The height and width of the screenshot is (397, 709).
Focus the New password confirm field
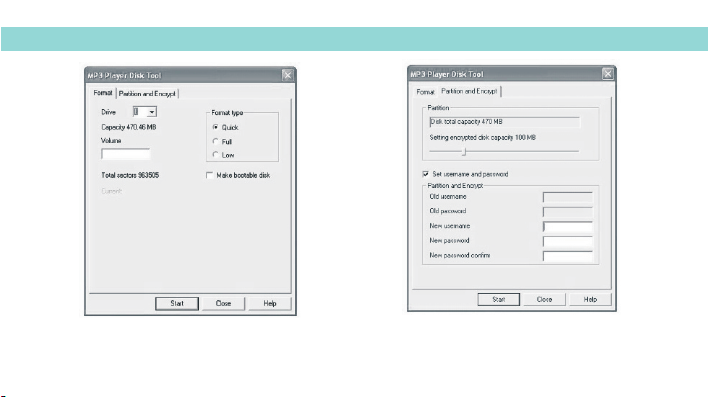(x=568, y=256)
